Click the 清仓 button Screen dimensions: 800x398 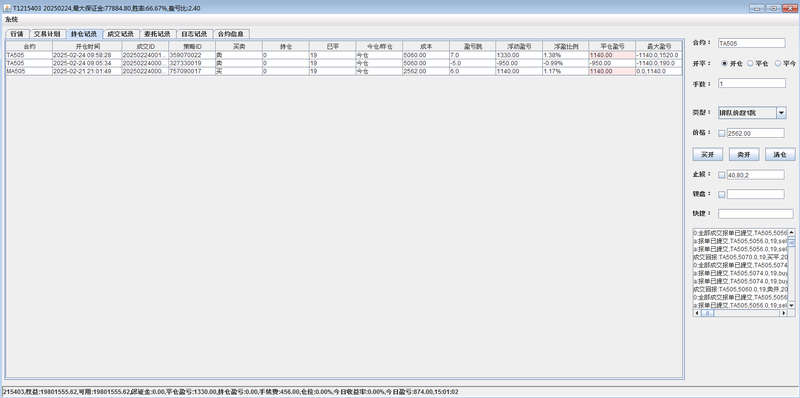780,155
